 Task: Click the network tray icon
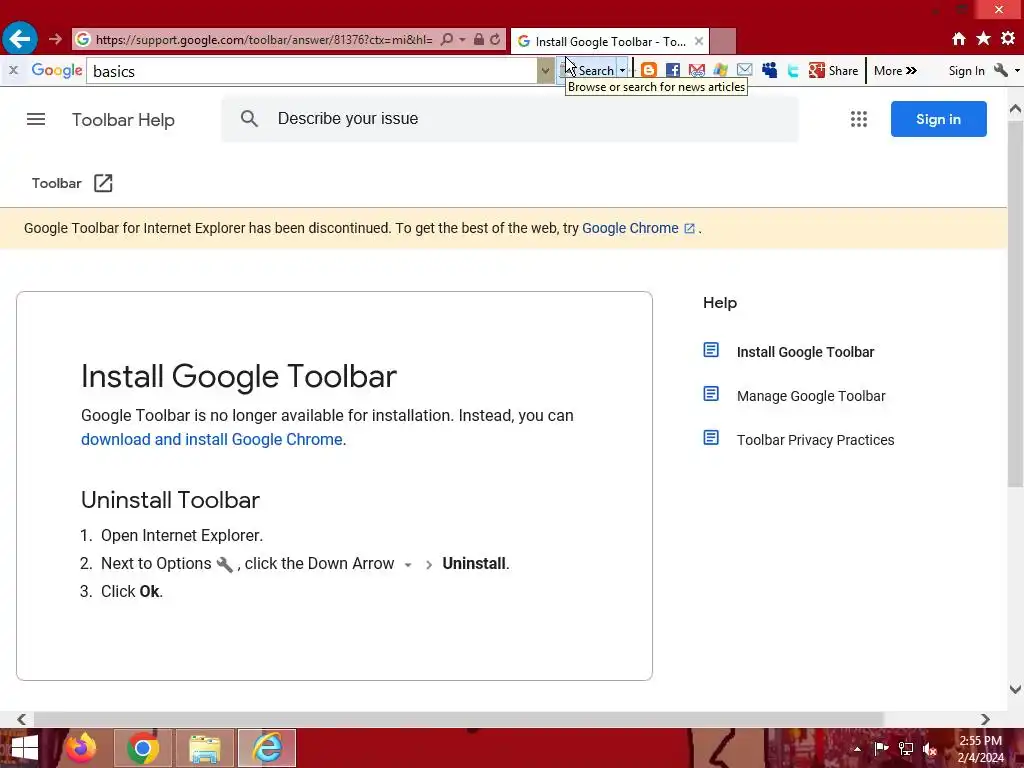coord(906,748)
